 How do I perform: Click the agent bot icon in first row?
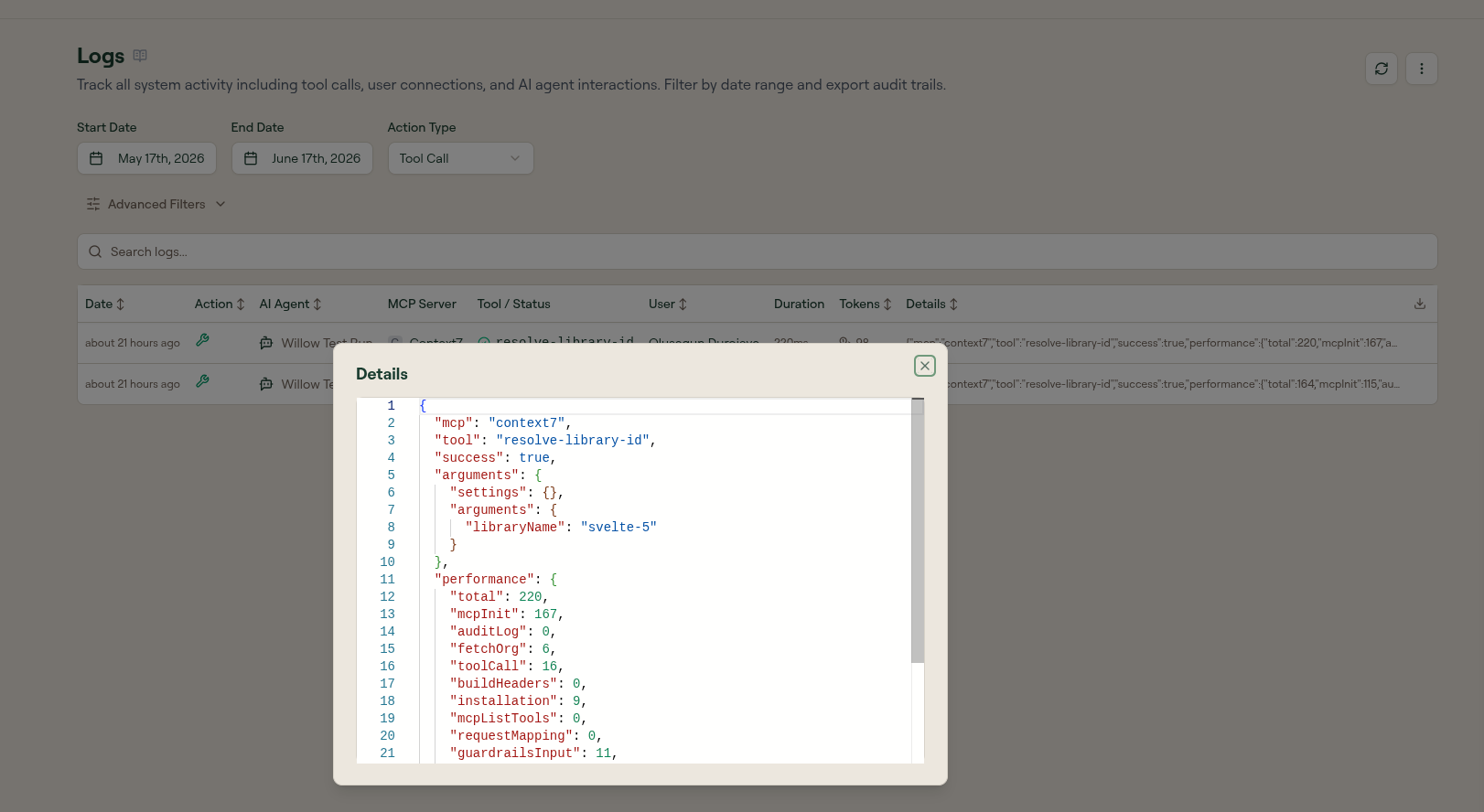pyautogui.click(x=266, y=343)
